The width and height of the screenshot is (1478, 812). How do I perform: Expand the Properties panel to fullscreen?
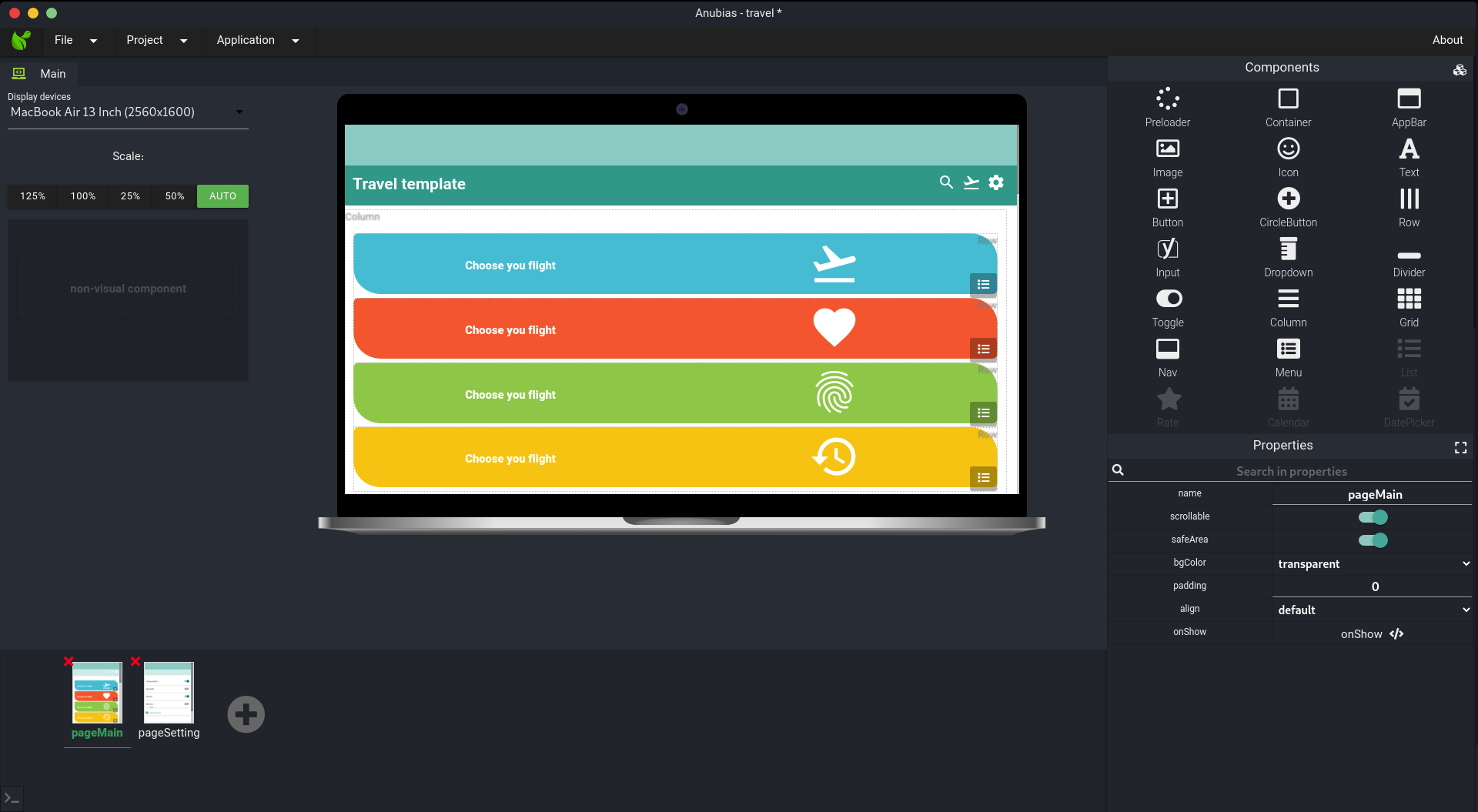[1460, 447]
